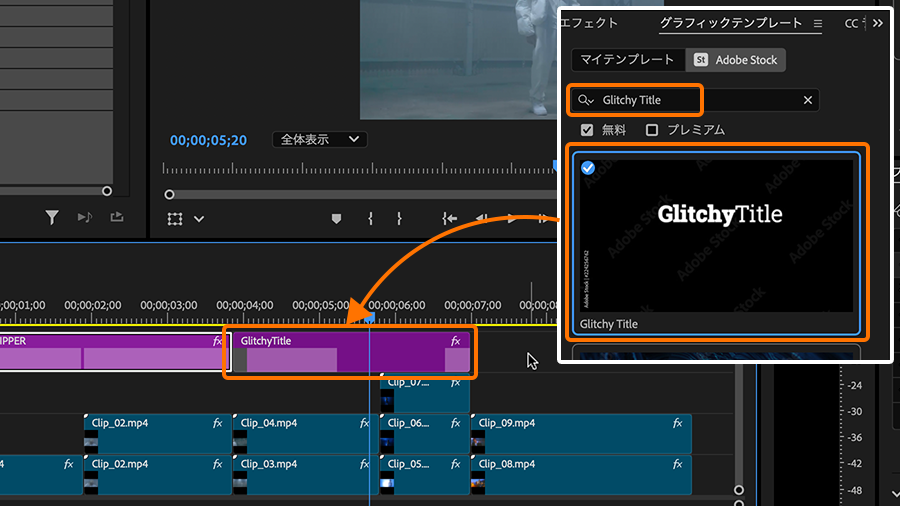Step back one frame button
This screenshot has height=506, width=900.
pos(482,218)
